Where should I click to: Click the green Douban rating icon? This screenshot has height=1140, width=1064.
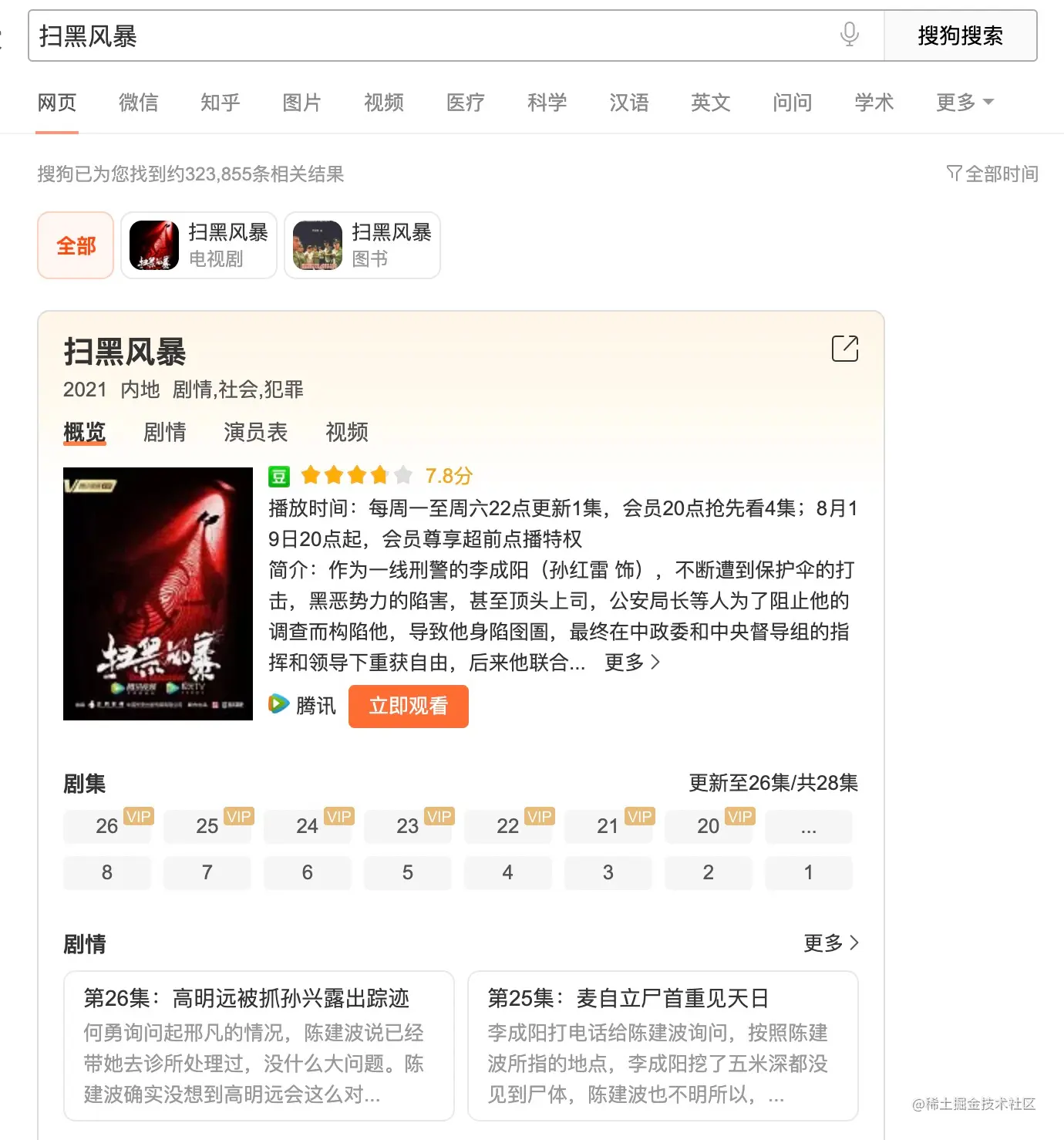pos(278,476)
